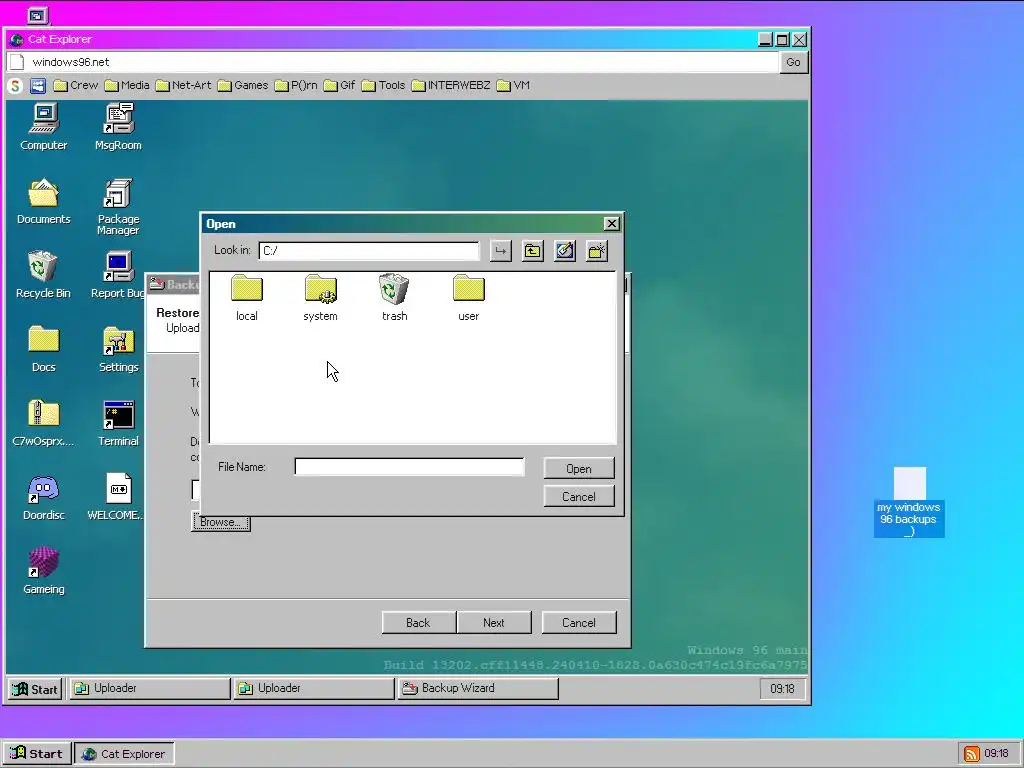This screenshot has height=768, width=1024.
Task: Launch Package Manager from desktop
Action: (x=118, y=206)
